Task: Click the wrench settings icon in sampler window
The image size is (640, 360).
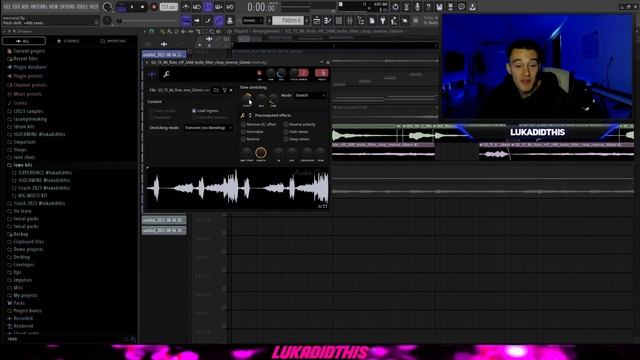Action: click(x=167, y=74)
